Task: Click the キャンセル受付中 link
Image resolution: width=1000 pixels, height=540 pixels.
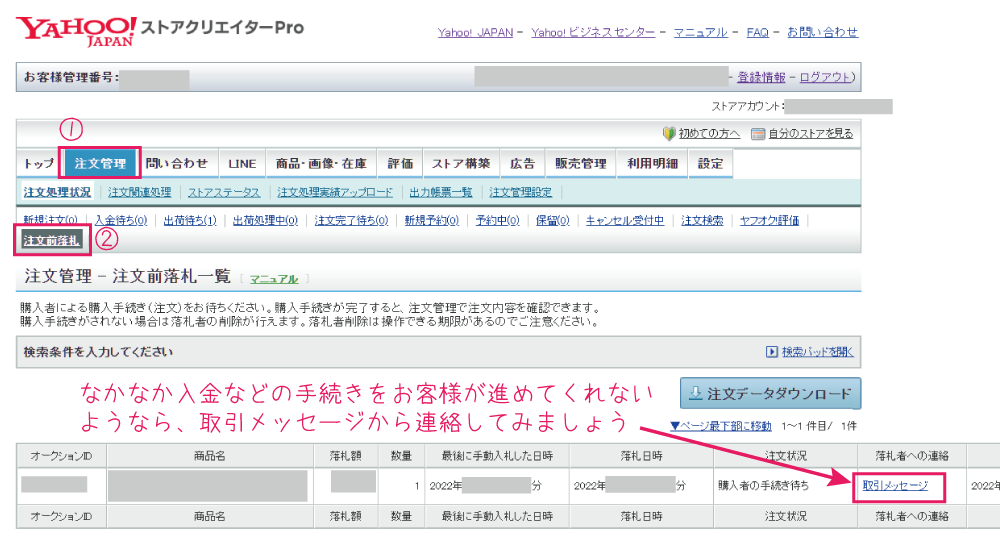Action: [625, 220]
